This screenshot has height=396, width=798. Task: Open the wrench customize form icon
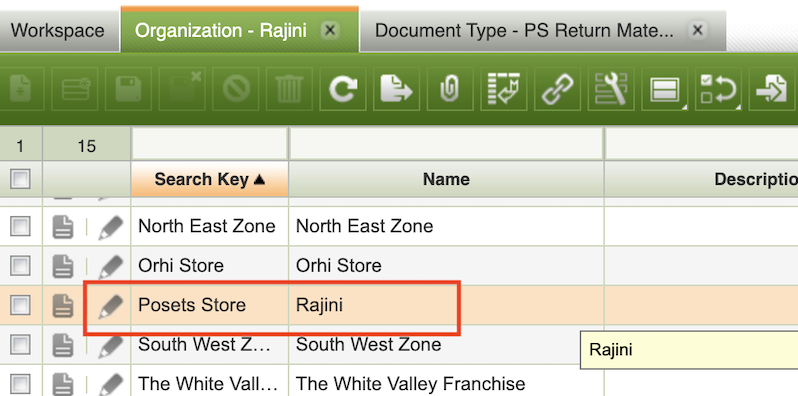pyautogui.click(x=611, y=89)
